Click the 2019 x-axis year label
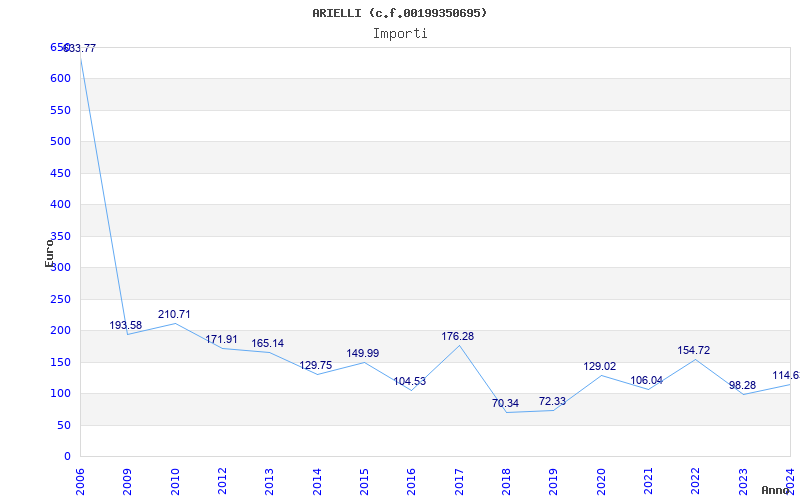 click(x=553, y=482)
